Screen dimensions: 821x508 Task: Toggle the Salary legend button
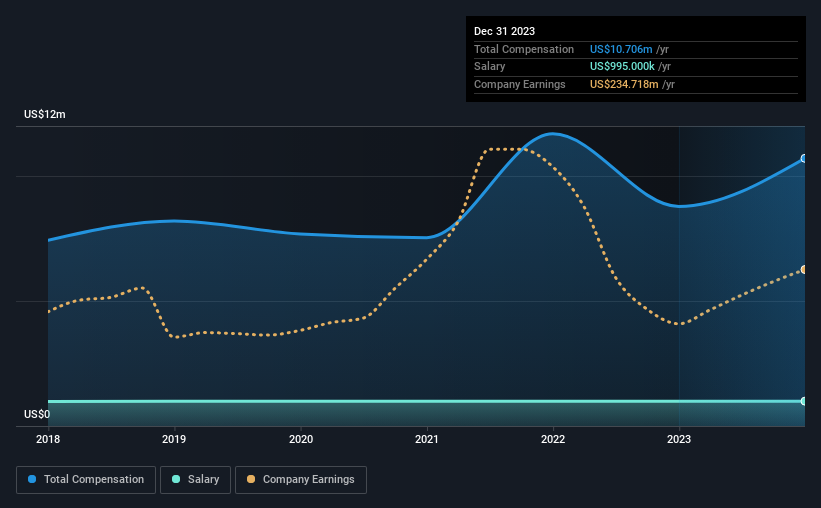(195, 480)
